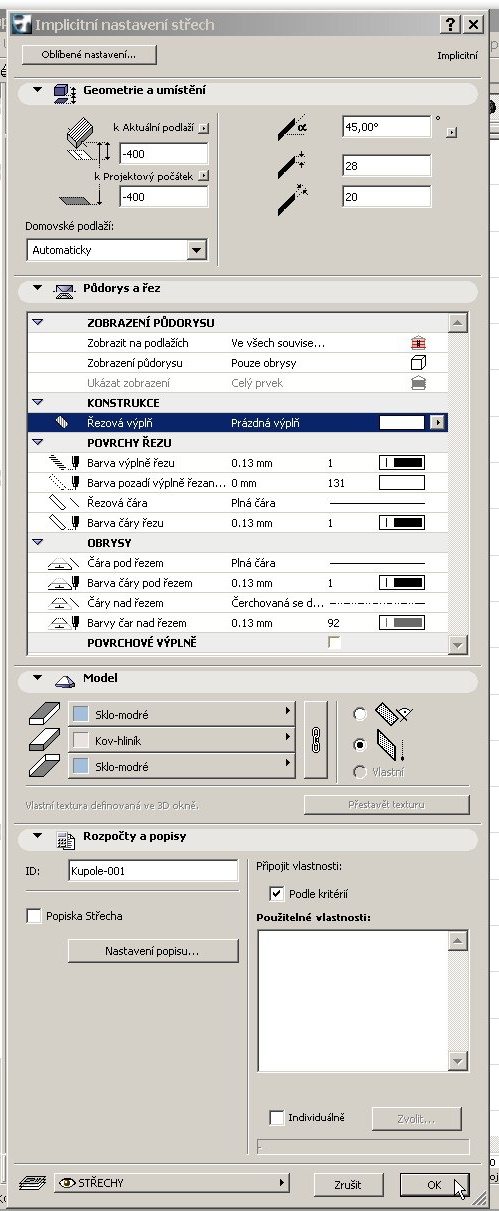499x1211 pixels.
Task: Click the Barva pozadí výplně řezu swatch
Action: 402,483
